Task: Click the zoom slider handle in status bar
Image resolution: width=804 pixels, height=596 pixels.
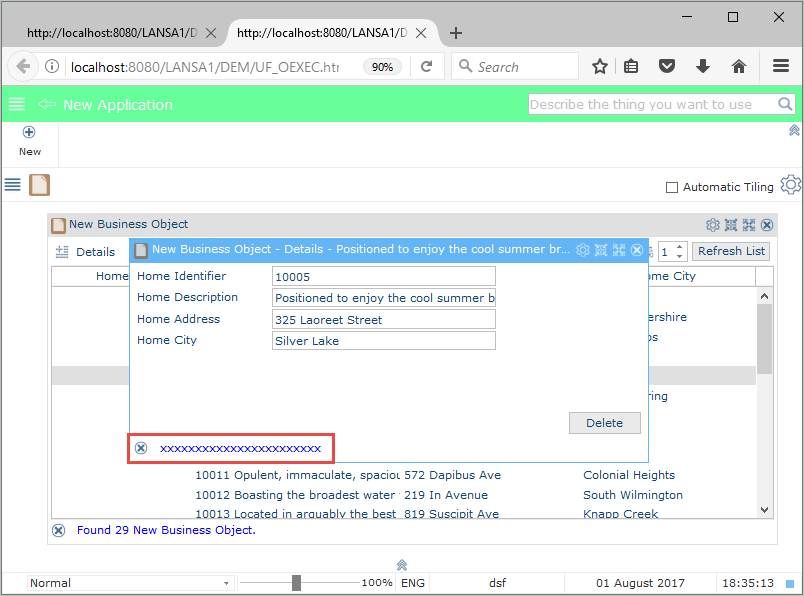Action: coord(296,583)
